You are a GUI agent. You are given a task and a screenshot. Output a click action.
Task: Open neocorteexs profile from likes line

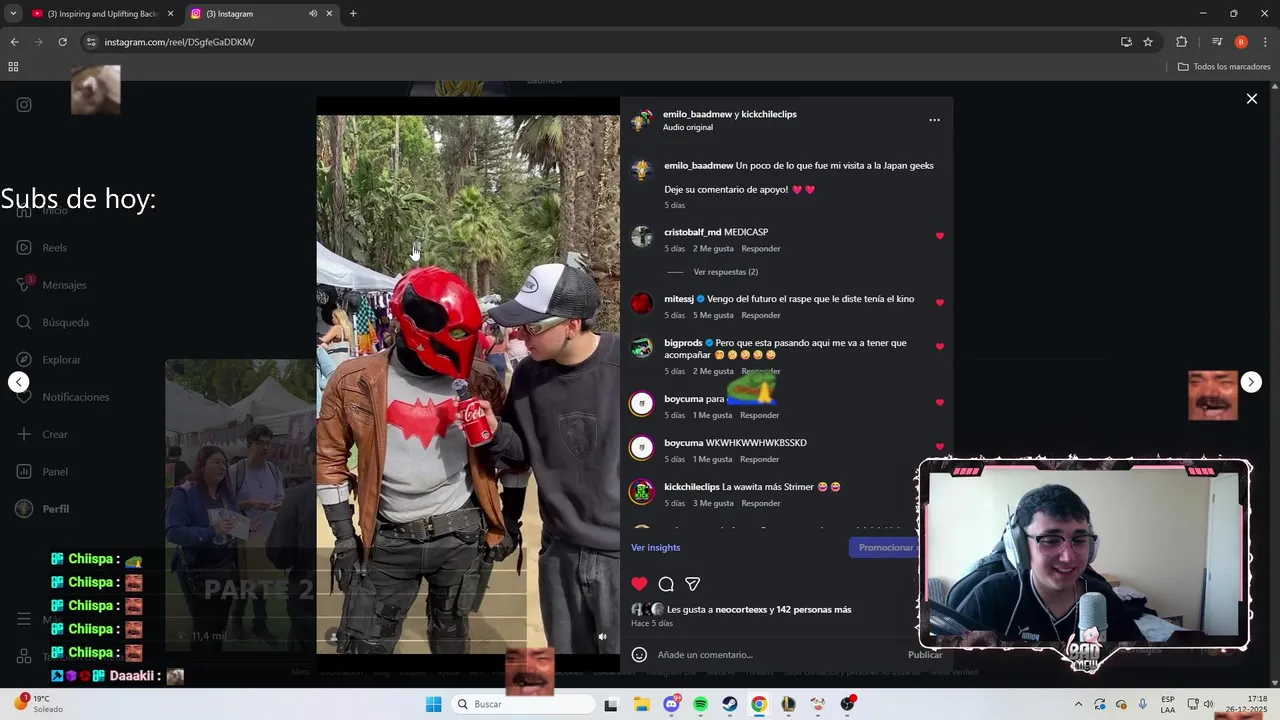tap(741, 609)
